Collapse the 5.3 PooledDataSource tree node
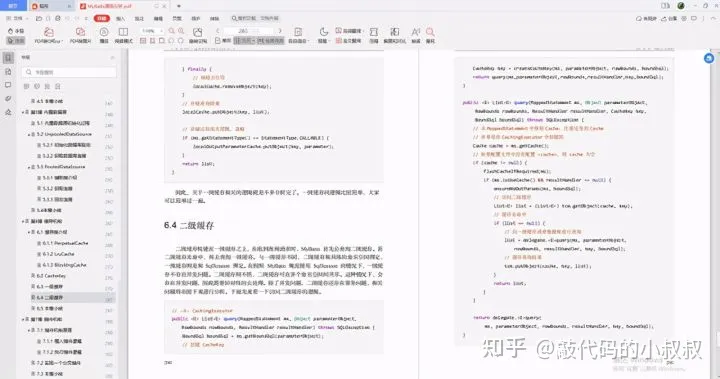This screenshot has height=379, width=720. point(29,167)
